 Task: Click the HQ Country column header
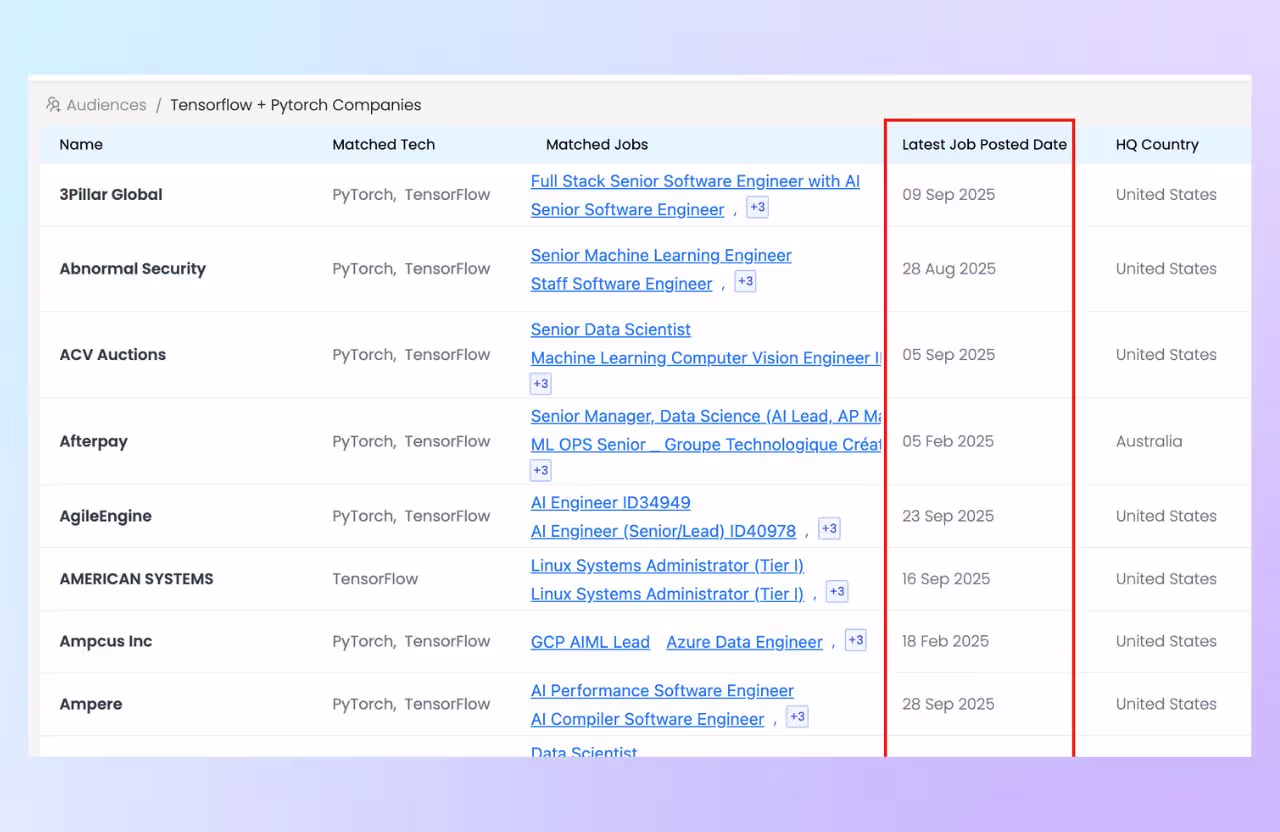(x=1157, y=145)
